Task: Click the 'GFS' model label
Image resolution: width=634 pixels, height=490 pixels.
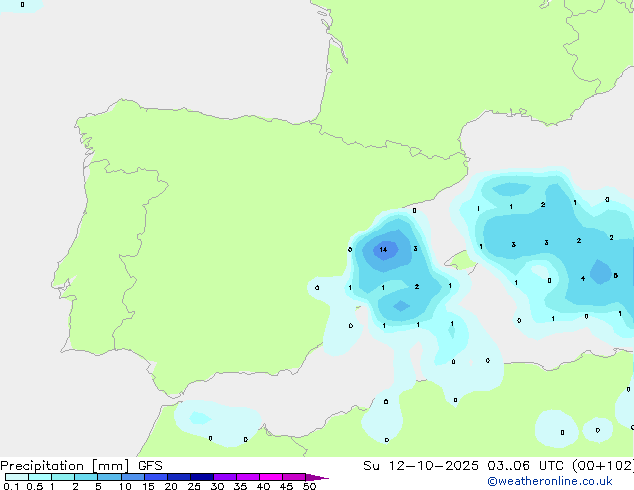Action: [x=150, y=466]
